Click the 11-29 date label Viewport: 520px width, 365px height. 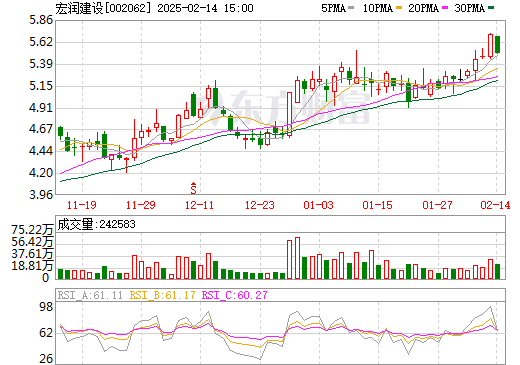141,205
